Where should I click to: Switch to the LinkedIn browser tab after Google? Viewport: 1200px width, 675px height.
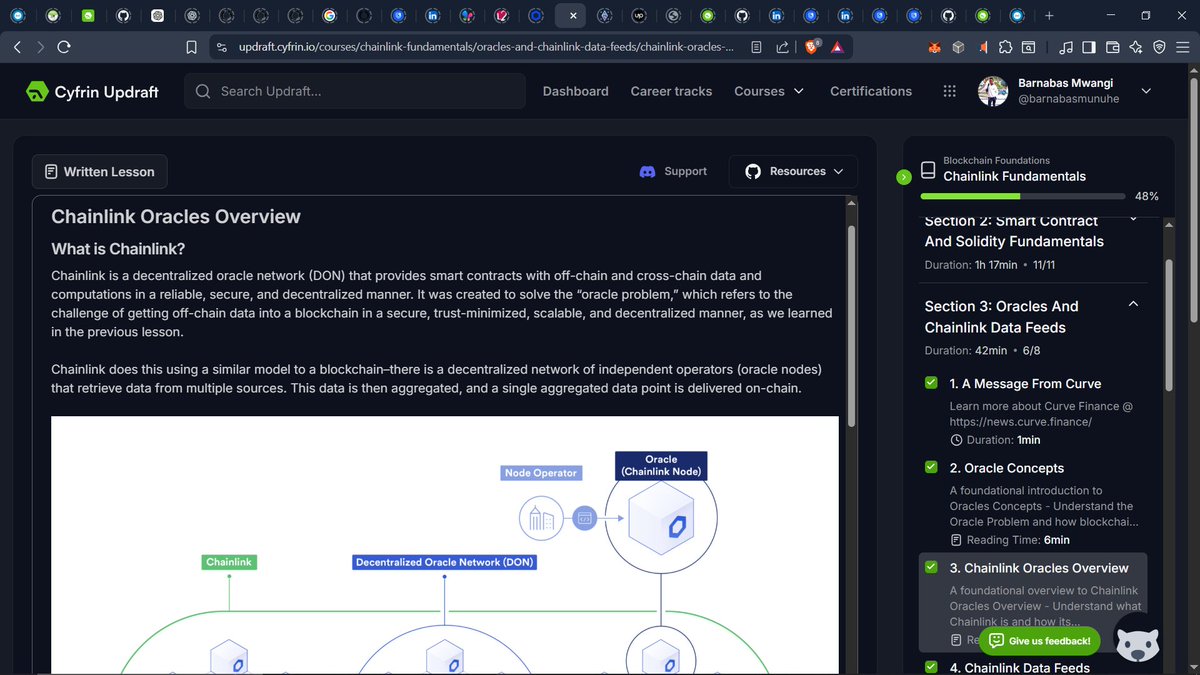(x=432, y=16)
